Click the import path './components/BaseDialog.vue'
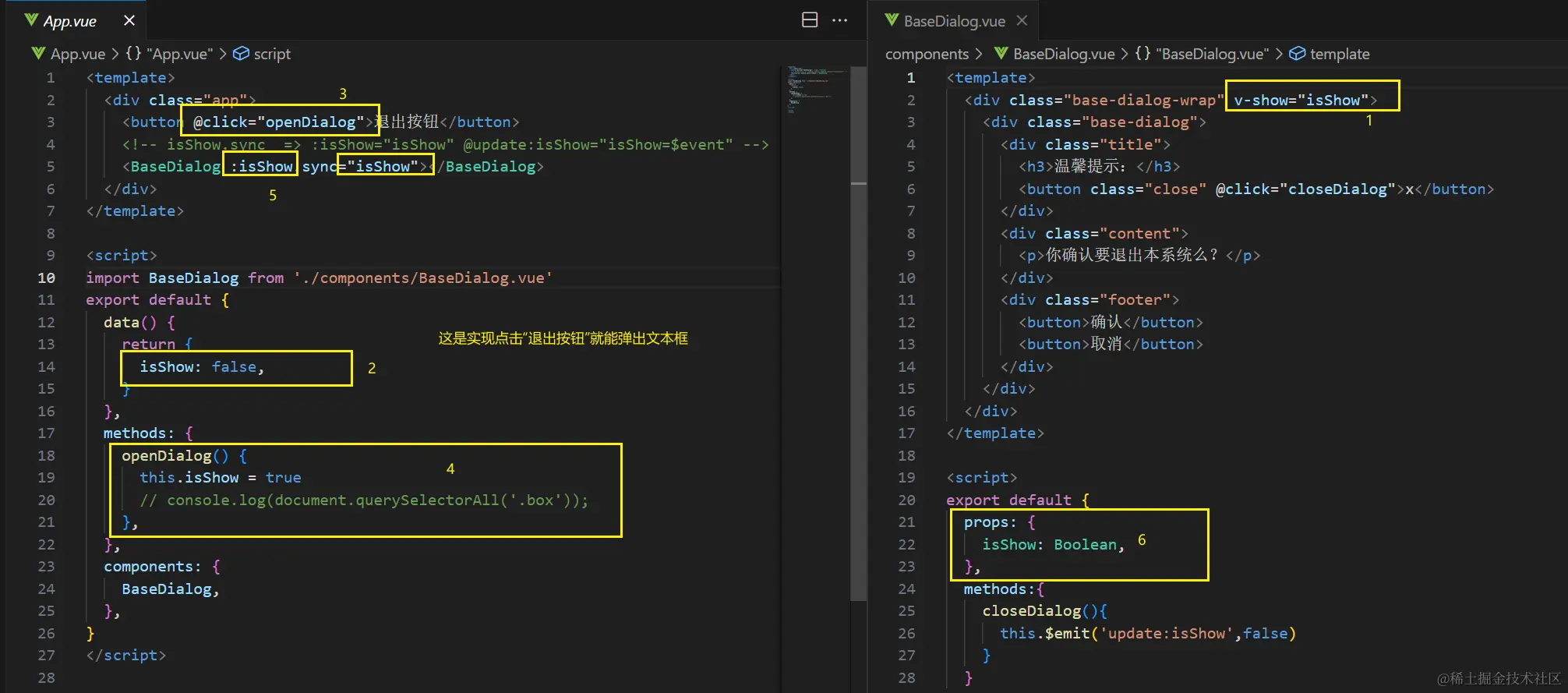 pyautogui.click(x=423, y=278)
